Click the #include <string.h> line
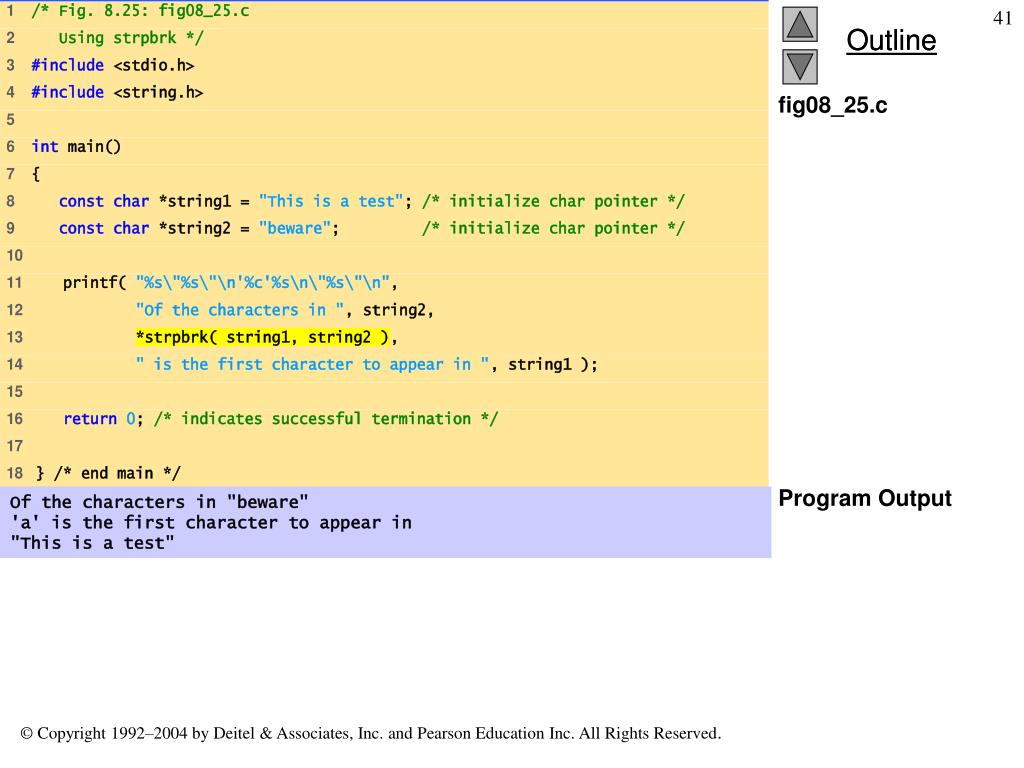The image size is (1024, 768). 117,92
